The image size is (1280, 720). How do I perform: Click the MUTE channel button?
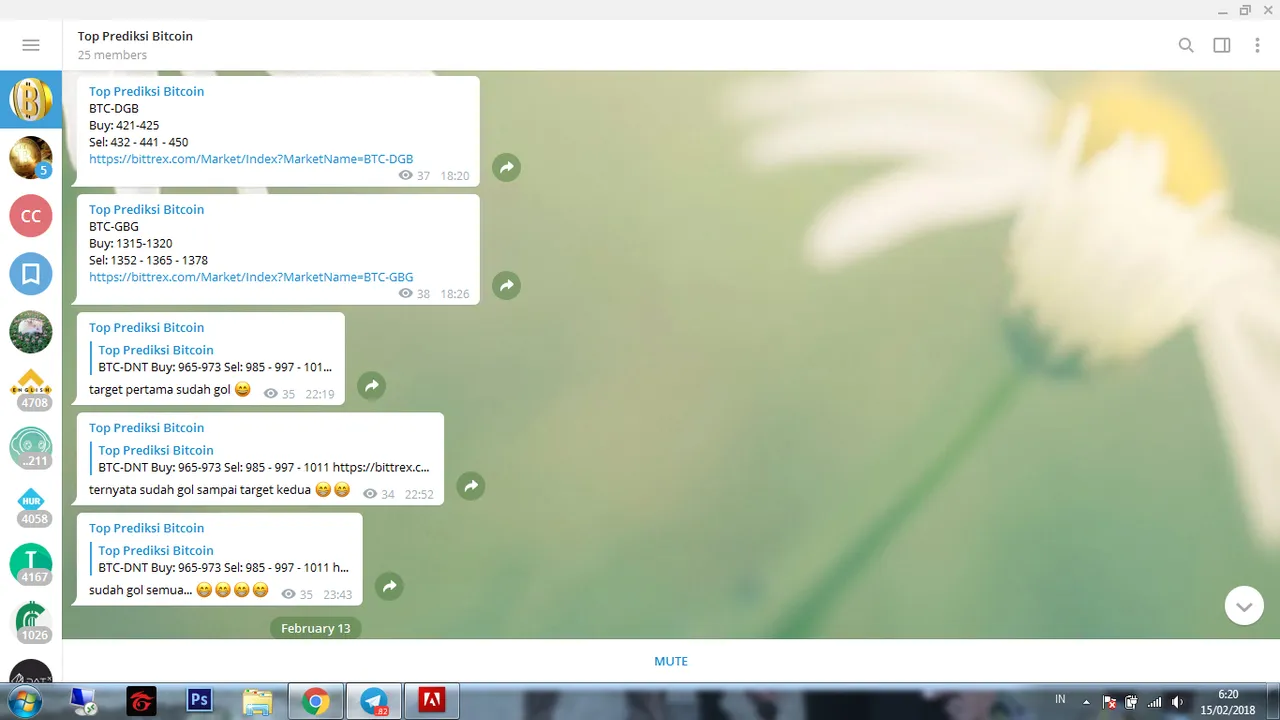point(671,661)
